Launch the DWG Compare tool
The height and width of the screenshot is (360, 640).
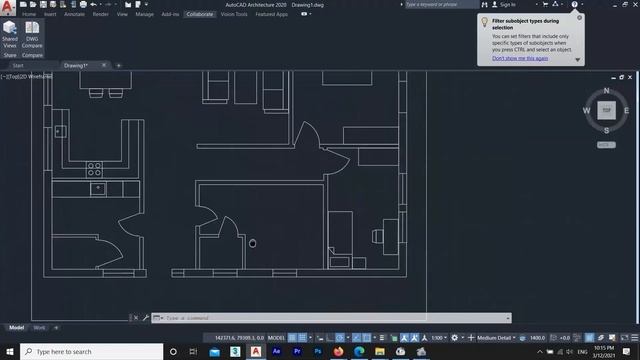coord(32,34)
